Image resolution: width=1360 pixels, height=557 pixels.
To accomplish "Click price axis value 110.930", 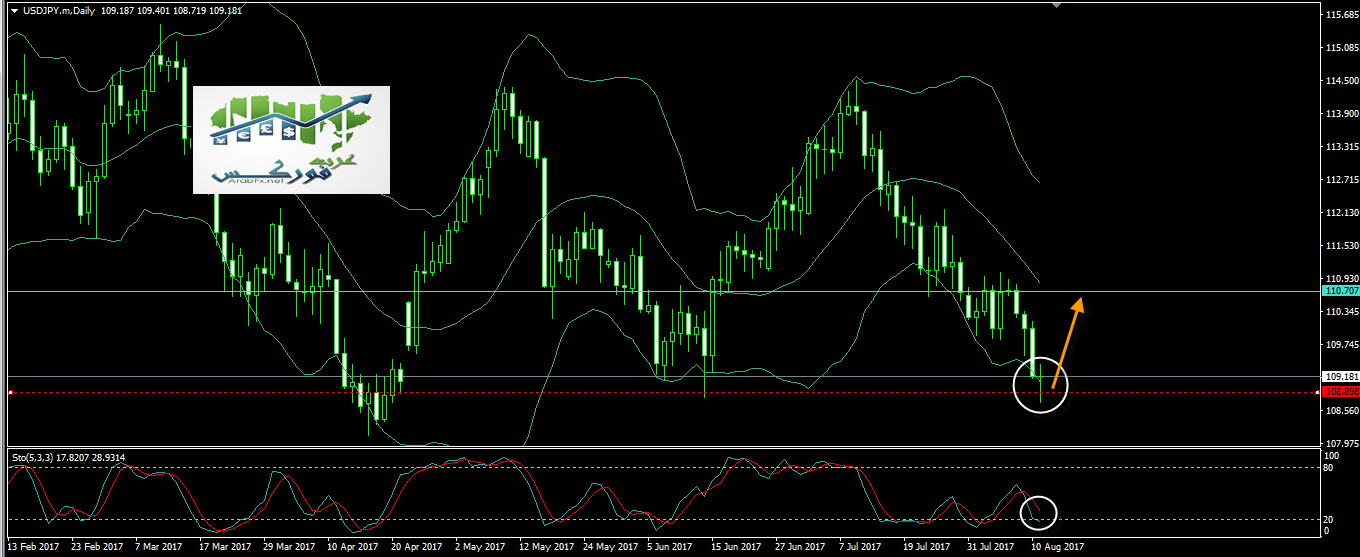I will 1341,279.
